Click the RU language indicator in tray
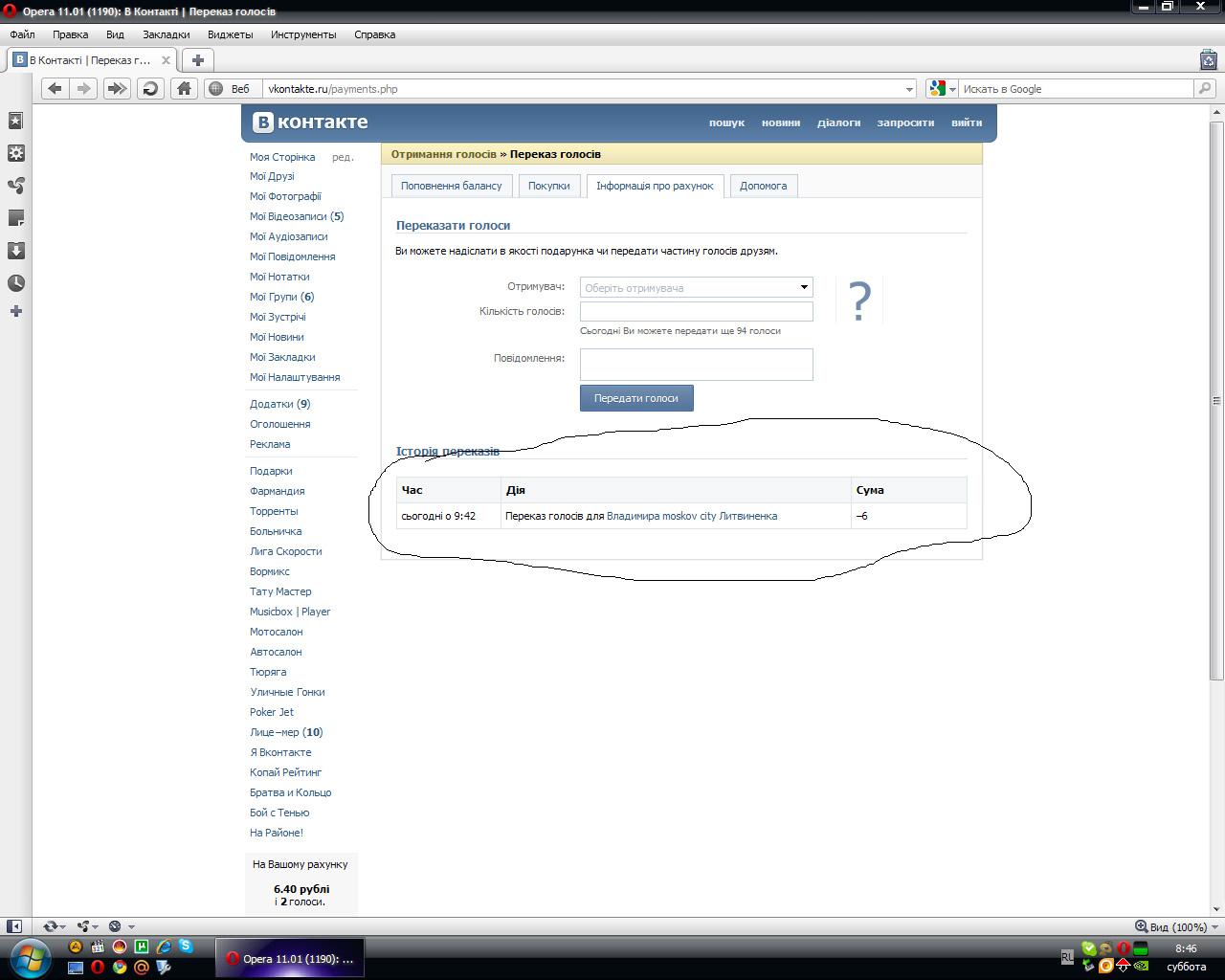This screenshot has height=980, width=1225. tap(1067, 957)
